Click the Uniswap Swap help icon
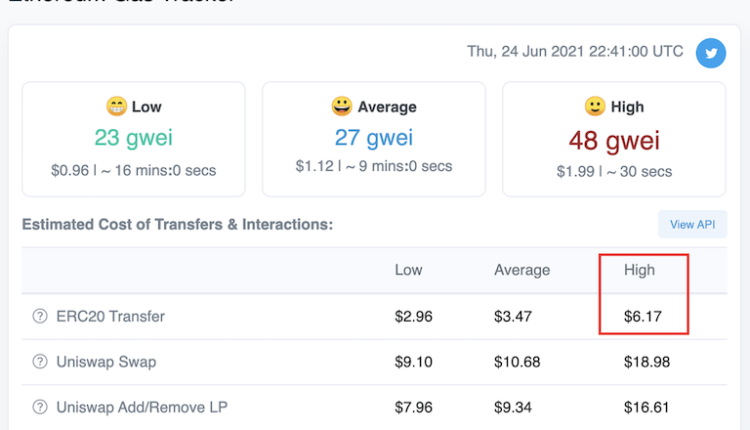 click(x=40, y=361)
